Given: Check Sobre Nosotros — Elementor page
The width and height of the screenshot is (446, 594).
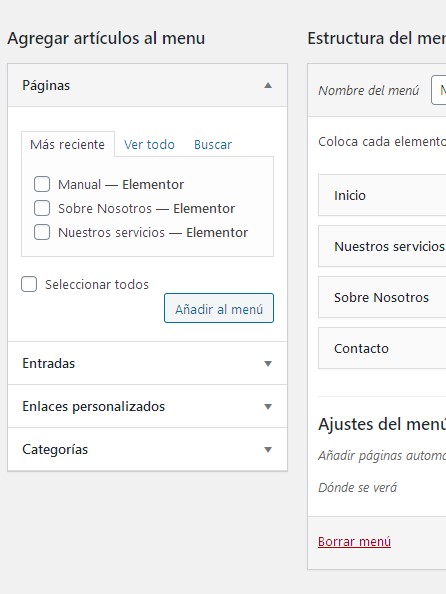Looking at the screenshot, I should click(42, 208).
